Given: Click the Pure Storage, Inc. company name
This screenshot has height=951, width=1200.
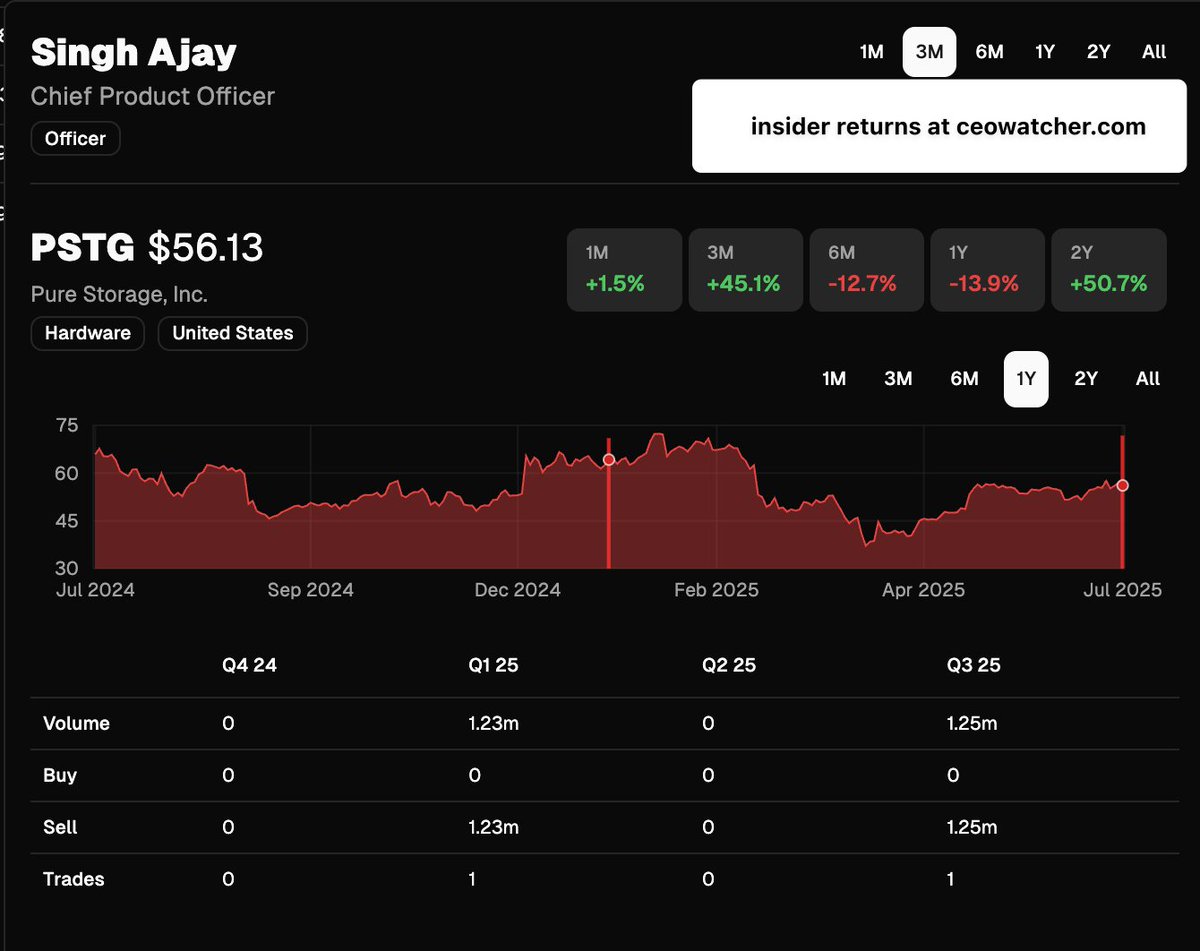Looking at the screenshot, I should click(x=120, y=295).
